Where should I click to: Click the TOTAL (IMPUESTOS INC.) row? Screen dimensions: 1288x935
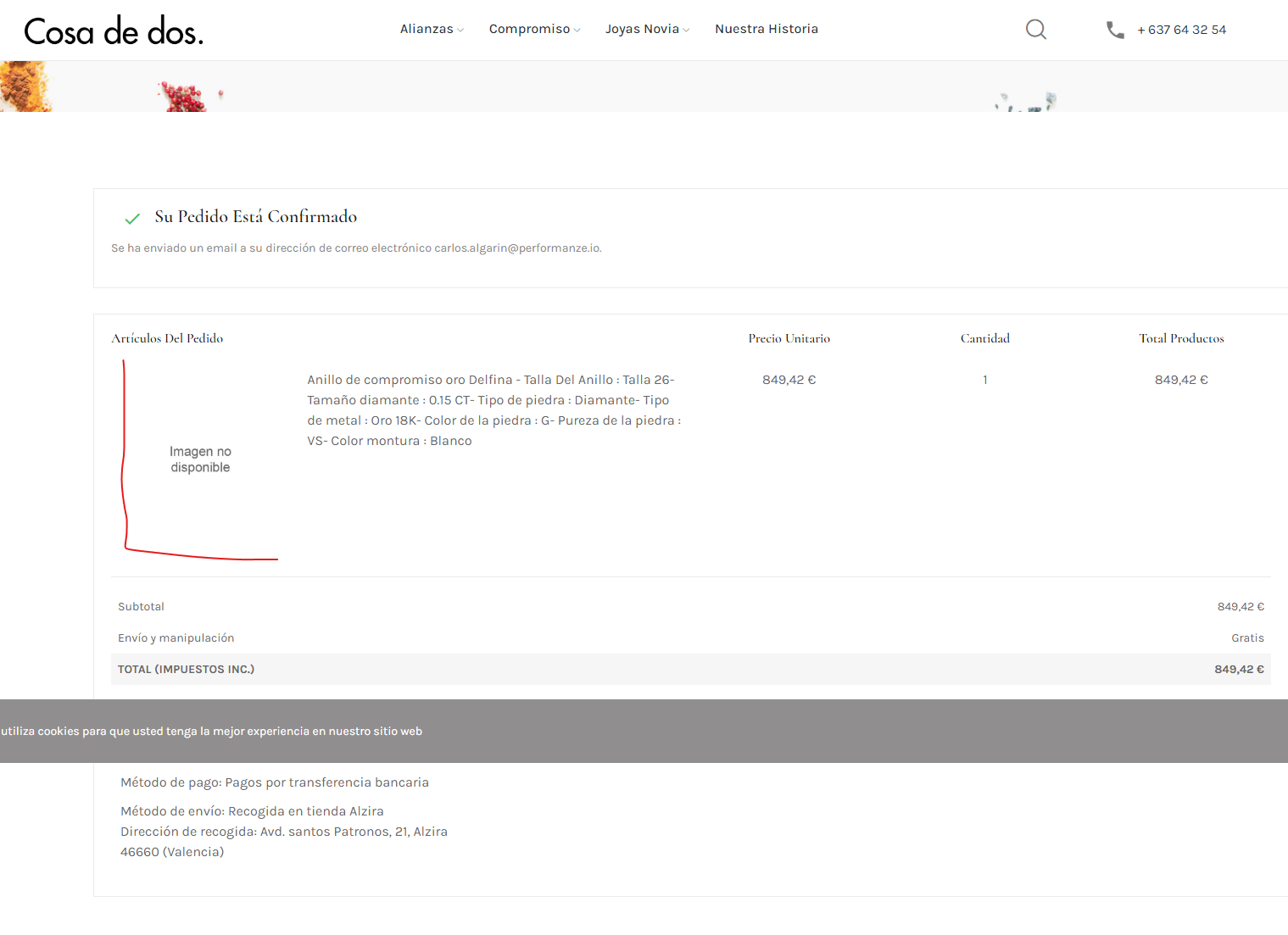pos(690,669)
